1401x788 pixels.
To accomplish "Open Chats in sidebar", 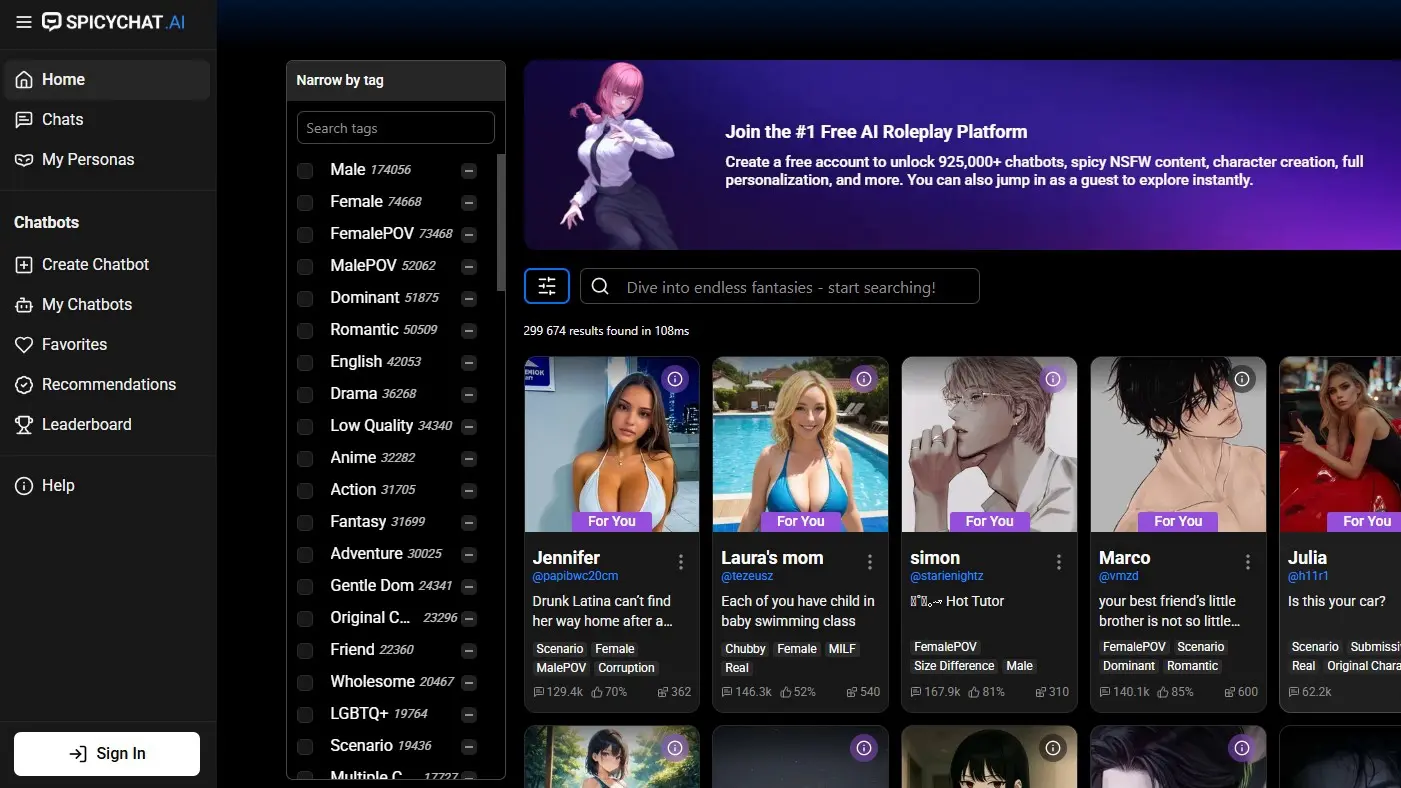I will coord(107,120).
